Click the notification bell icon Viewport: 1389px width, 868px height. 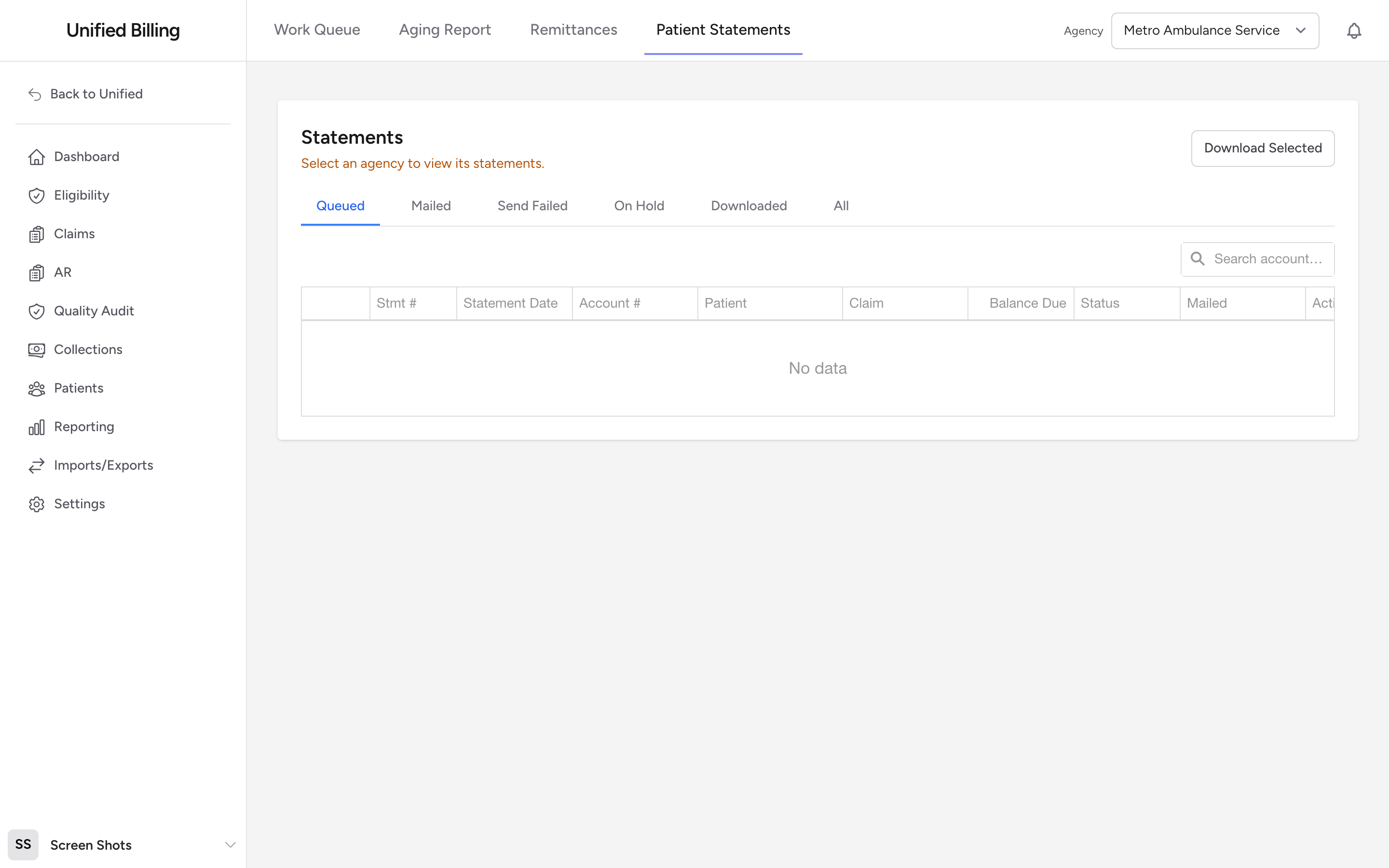(x=1353, y=30)
